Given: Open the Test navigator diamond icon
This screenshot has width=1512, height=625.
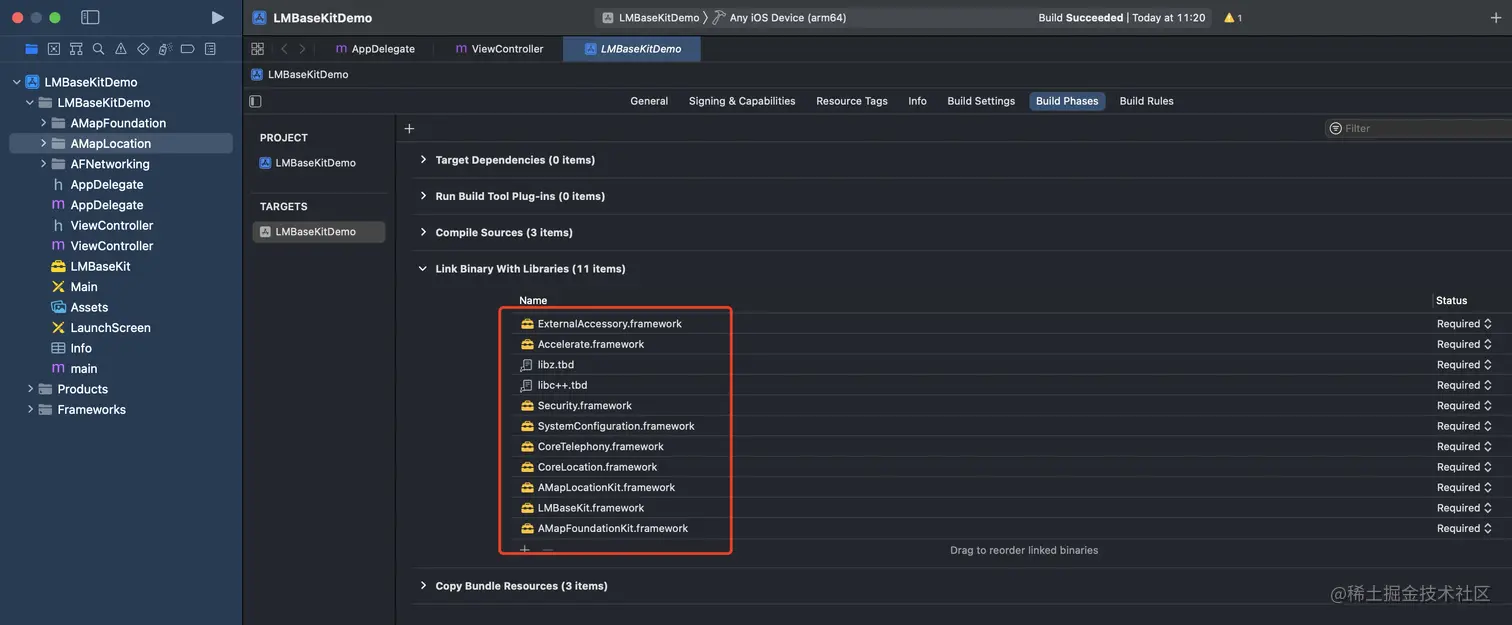Looking at the screenshot, I should pos(143,49).
